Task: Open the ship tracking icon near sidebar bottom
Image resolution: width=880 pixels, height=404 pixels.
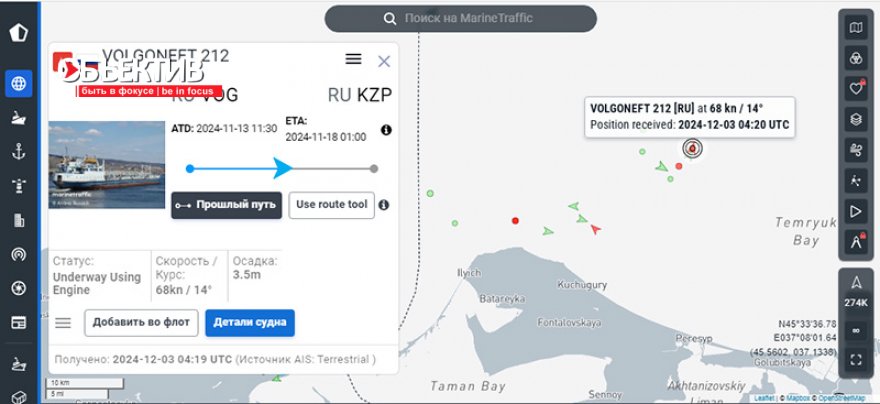Action: (x=19, y=365)
